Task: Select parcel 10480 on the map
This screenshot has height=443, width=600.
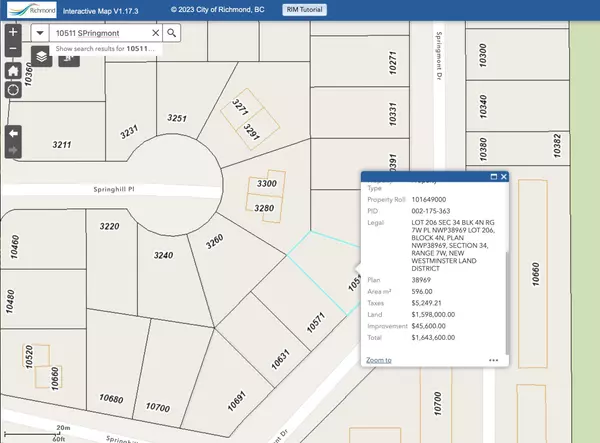Action: pyautogui.click(x=10, y=301)
